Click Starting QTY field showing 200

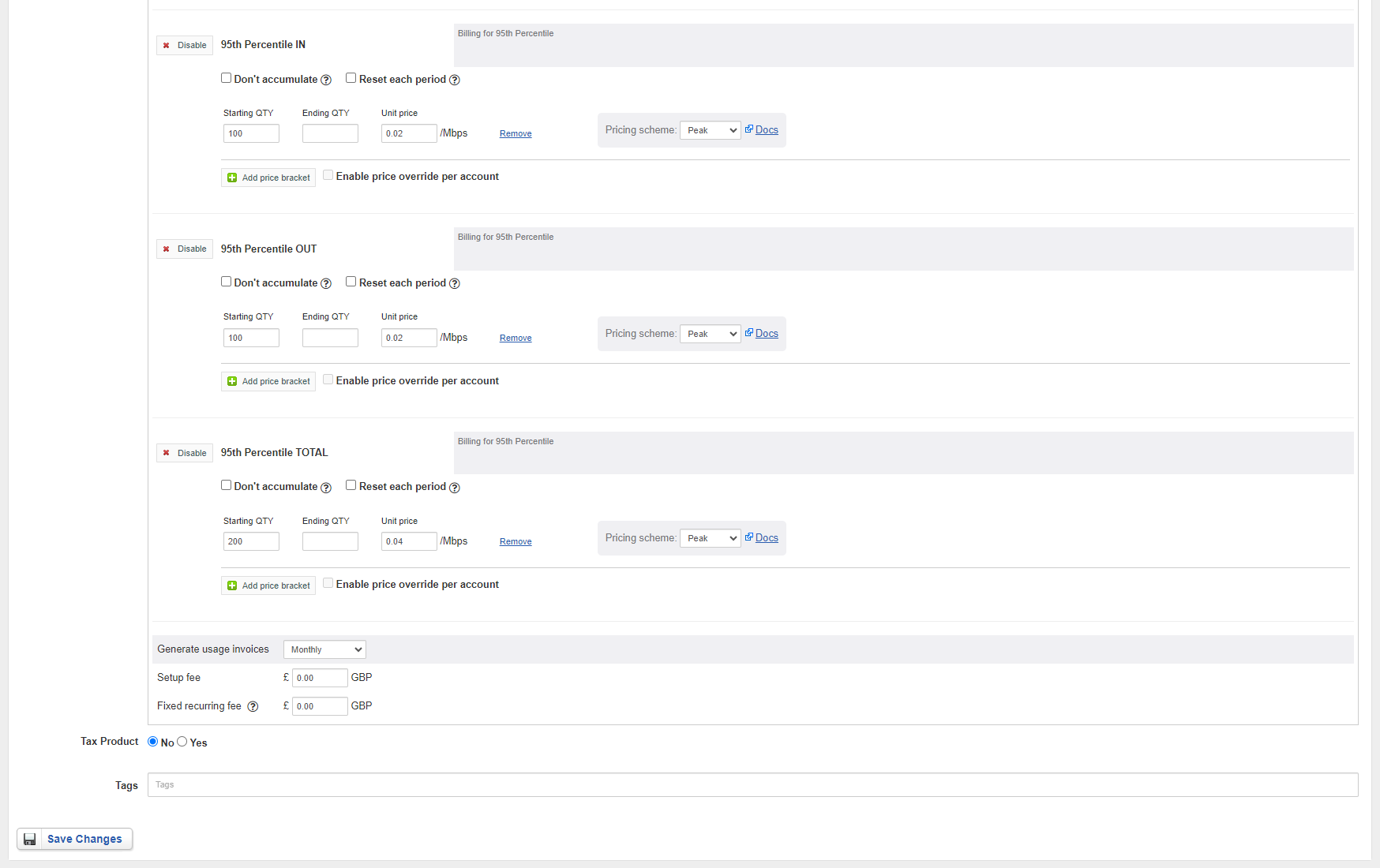(251, 541)
